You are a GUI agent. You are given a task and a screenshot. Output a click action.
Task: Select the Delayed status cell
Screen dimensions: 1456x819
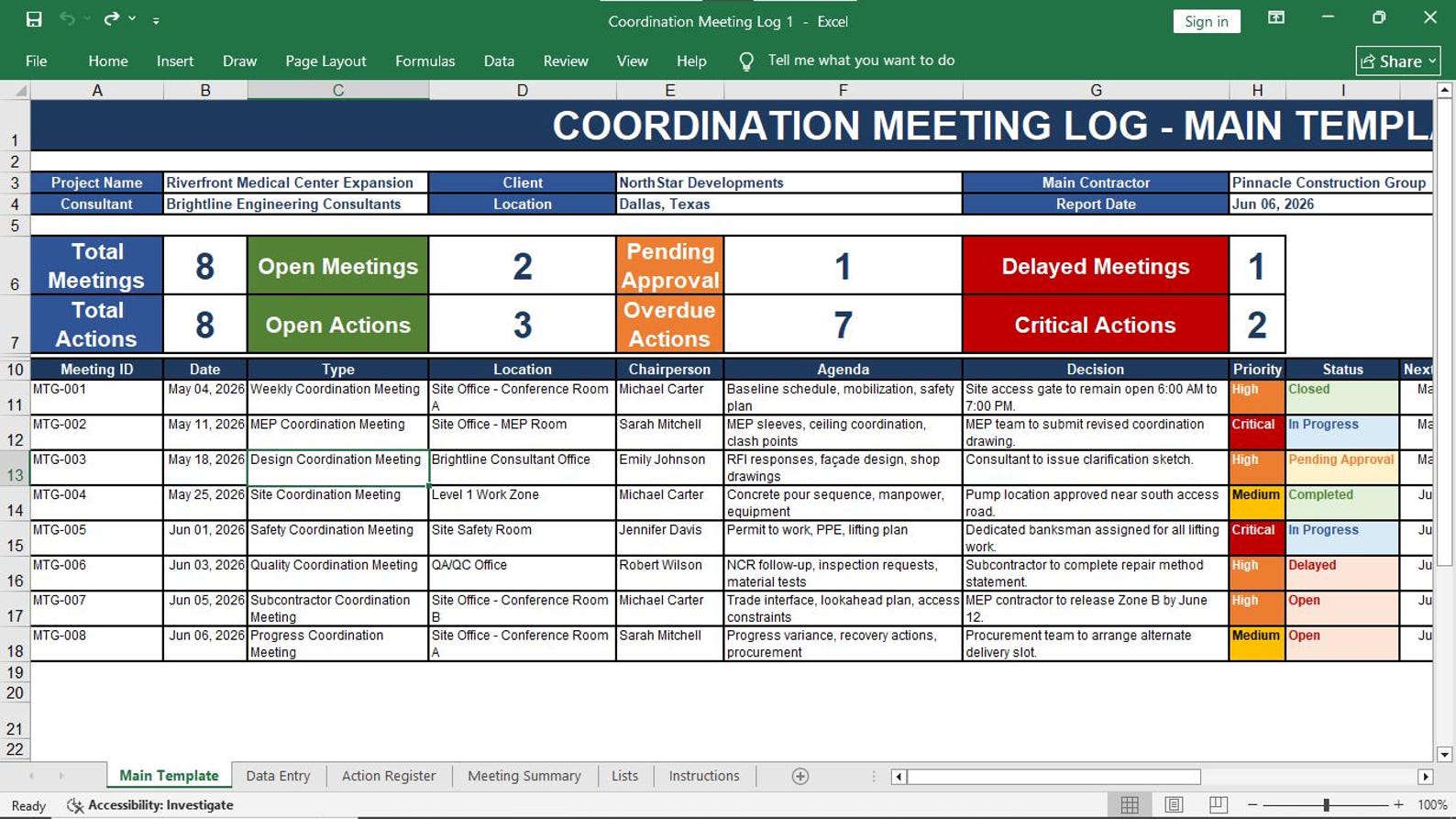(1342, 573)
